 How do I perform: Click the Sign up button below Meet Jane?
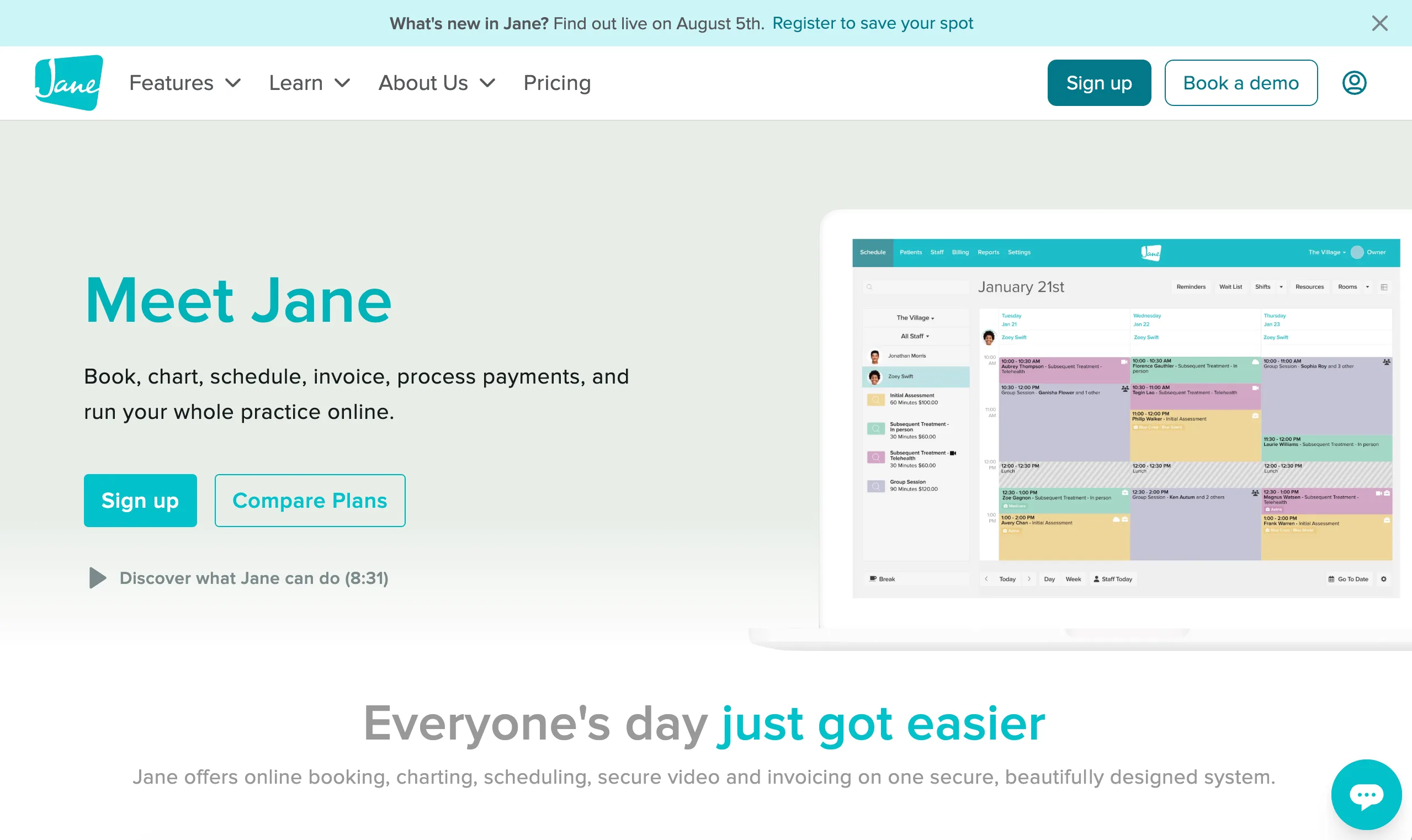point(140,501)
